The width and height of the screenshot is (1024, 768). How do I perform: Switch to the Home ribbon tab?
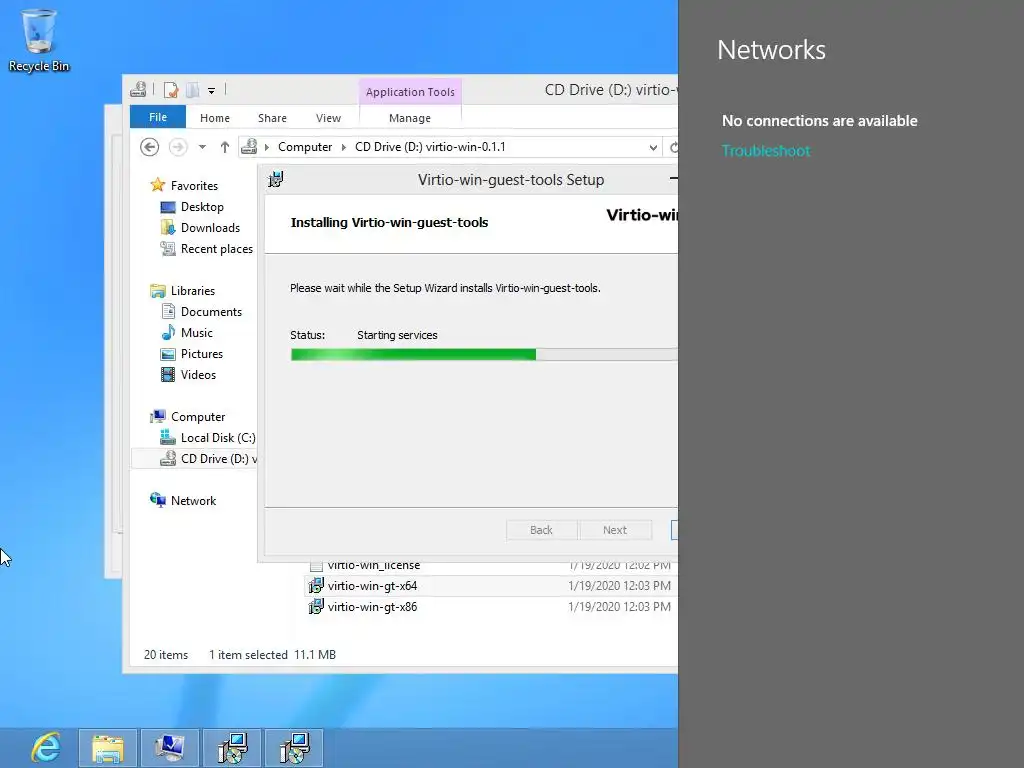(x=215, y=118)
